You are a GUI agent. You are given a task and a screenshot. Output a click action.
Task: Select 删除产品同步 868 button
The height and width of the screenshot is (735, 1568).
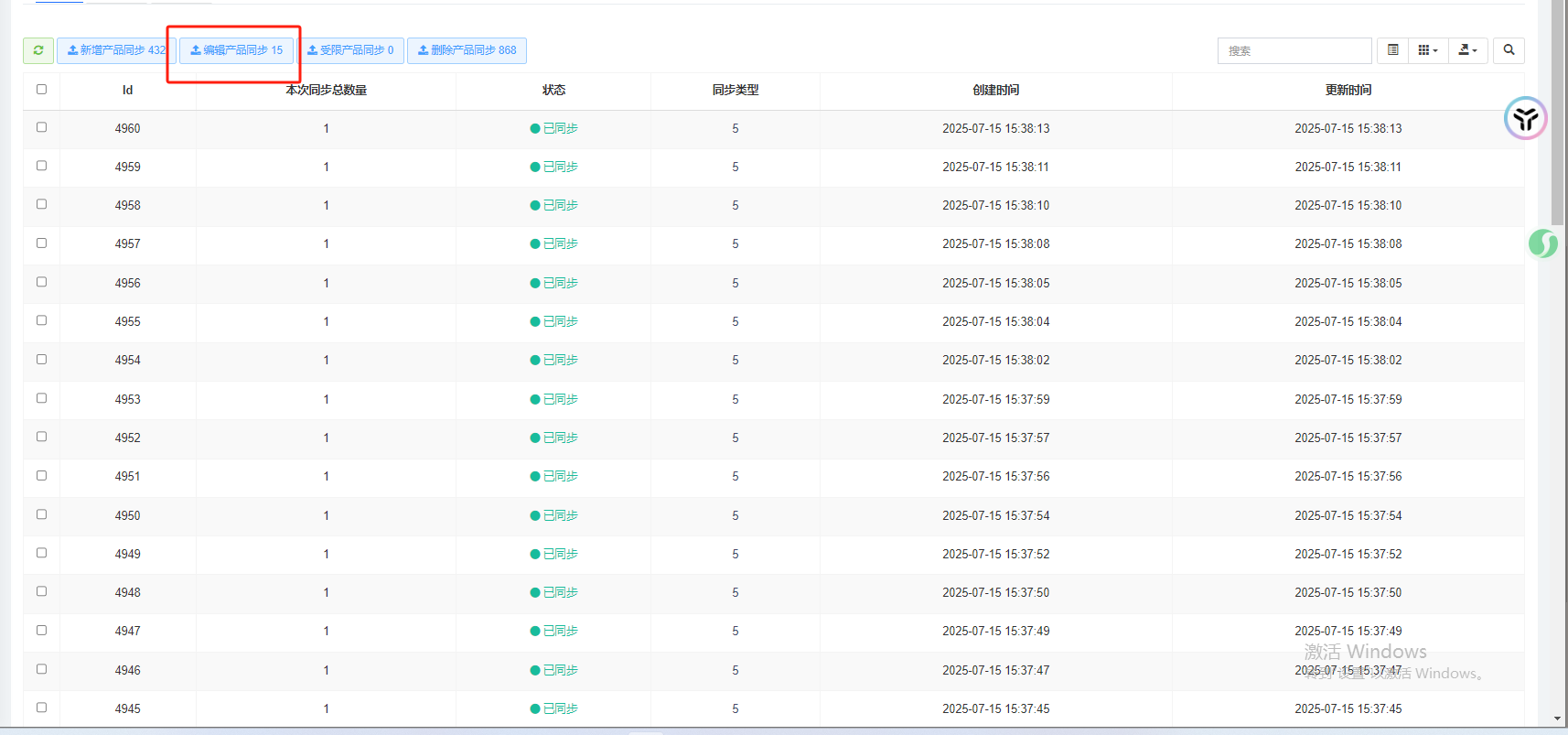click(467, 50)
